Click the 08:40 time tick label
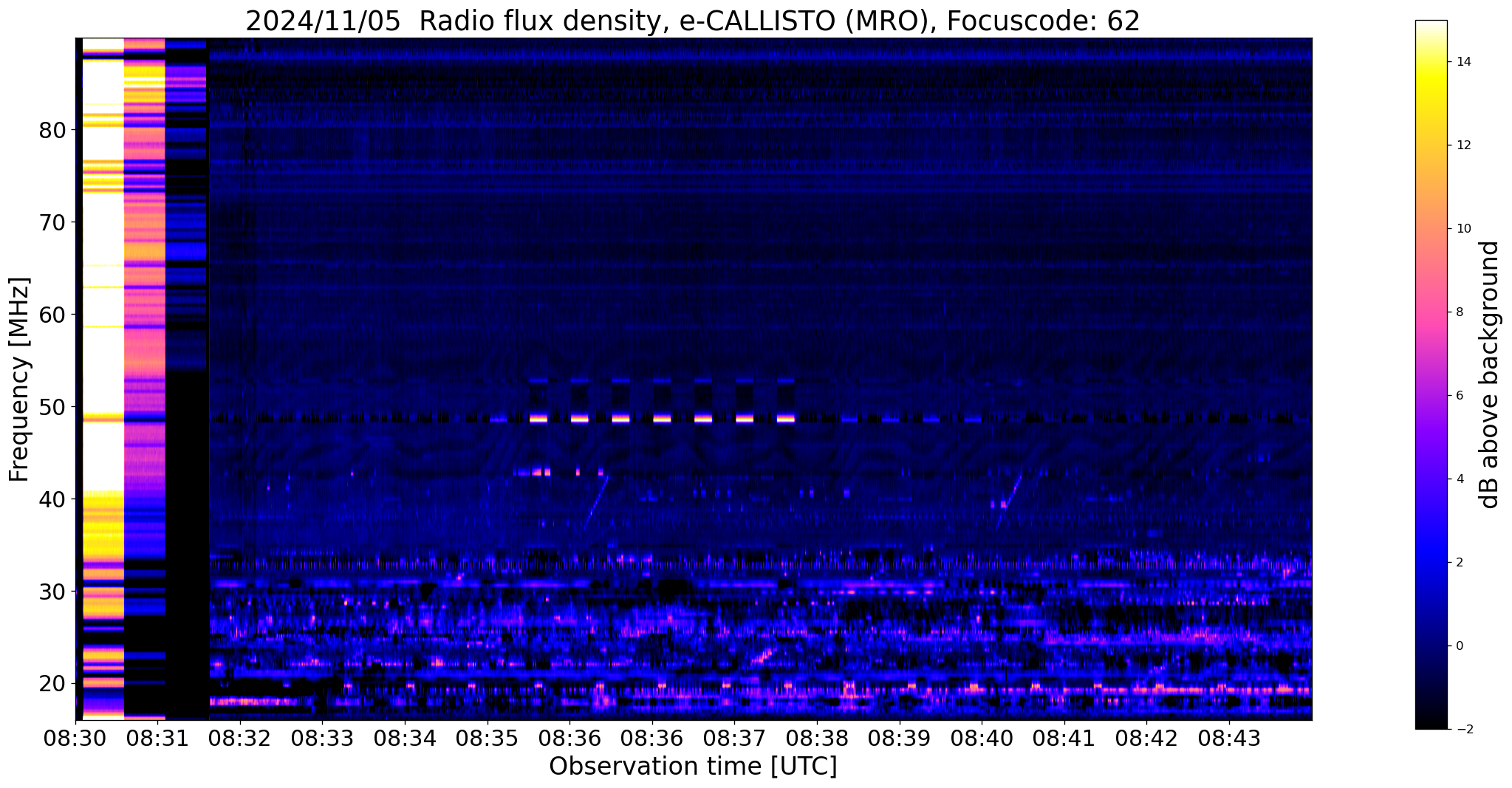Image resolution: width=1512 pixels, height=788 pixels. (982, 738)
